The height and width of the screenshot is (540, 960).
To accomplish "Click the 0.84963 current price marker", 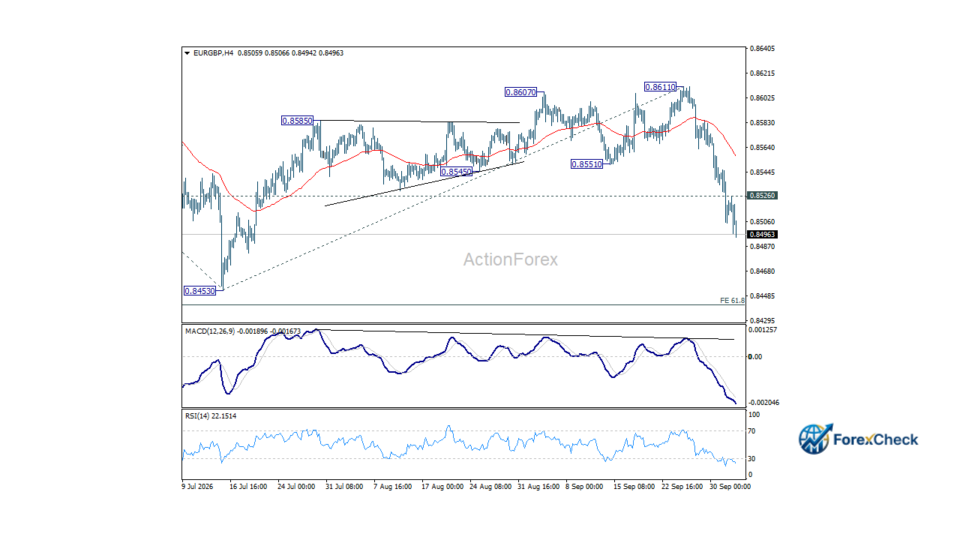I will click(x=762, y=234).
